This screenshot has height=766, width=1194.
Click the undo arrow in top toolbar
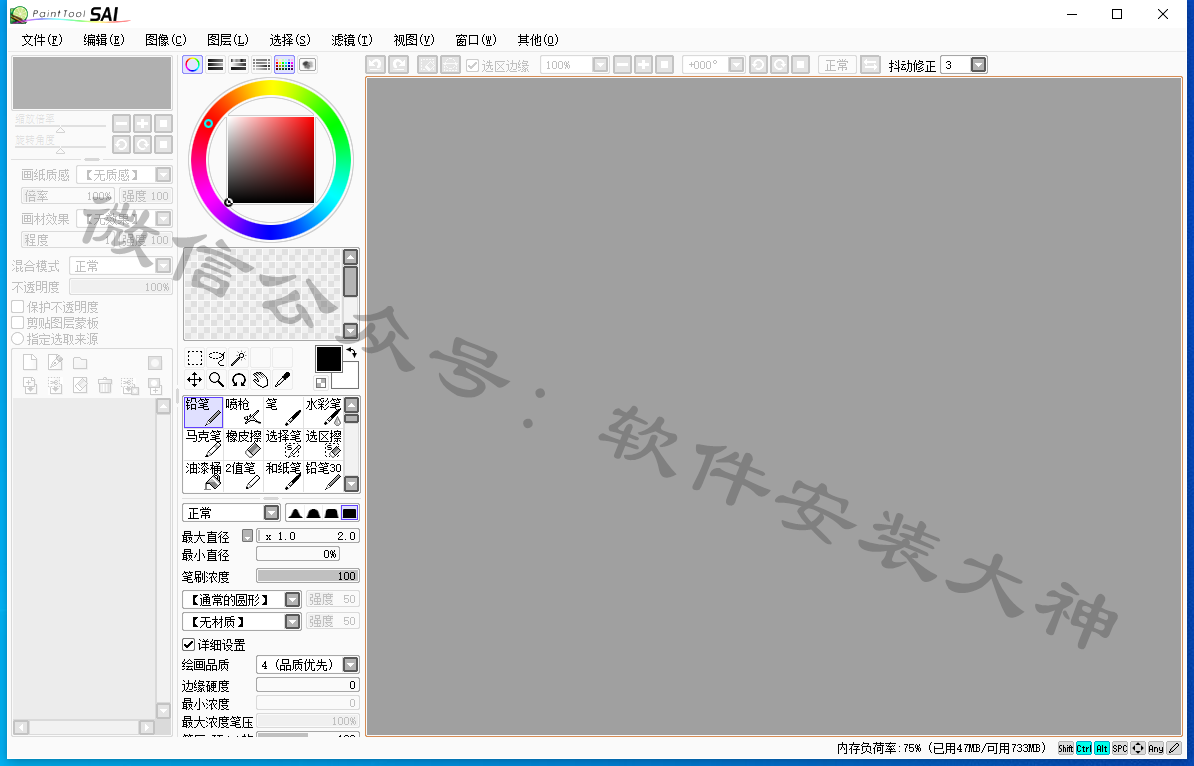375,65
